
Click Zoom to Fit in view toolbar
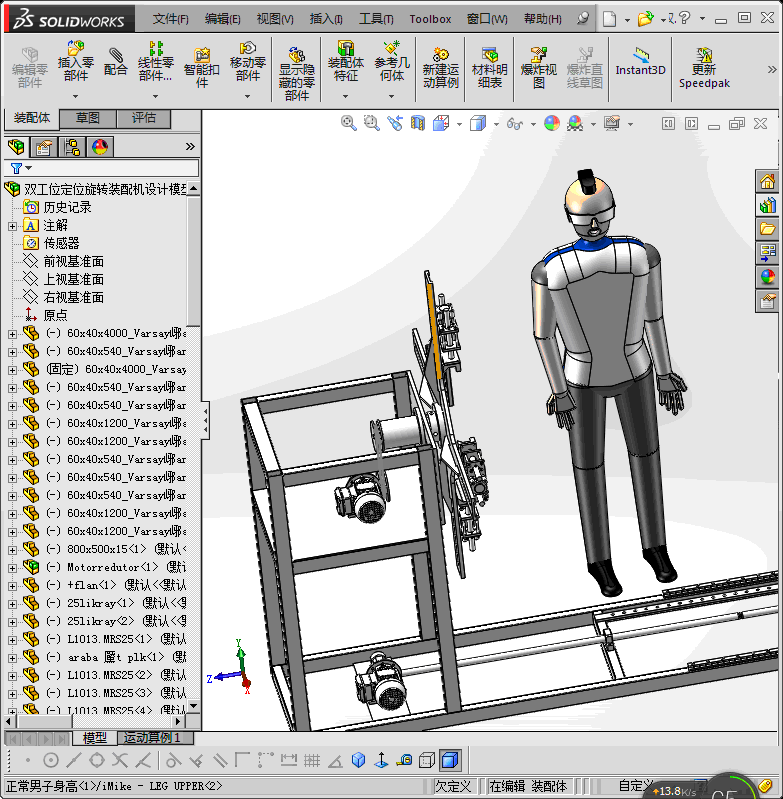(348, 123)
